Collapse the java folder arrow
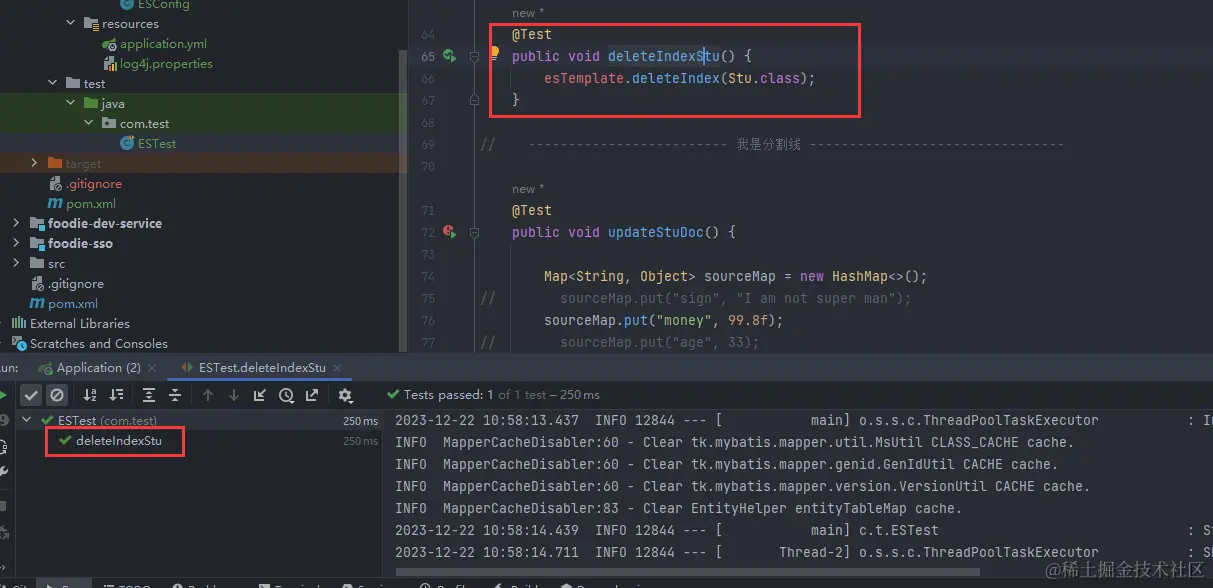This screenshot has height=588, width=1213. click(x=70, y=103)
